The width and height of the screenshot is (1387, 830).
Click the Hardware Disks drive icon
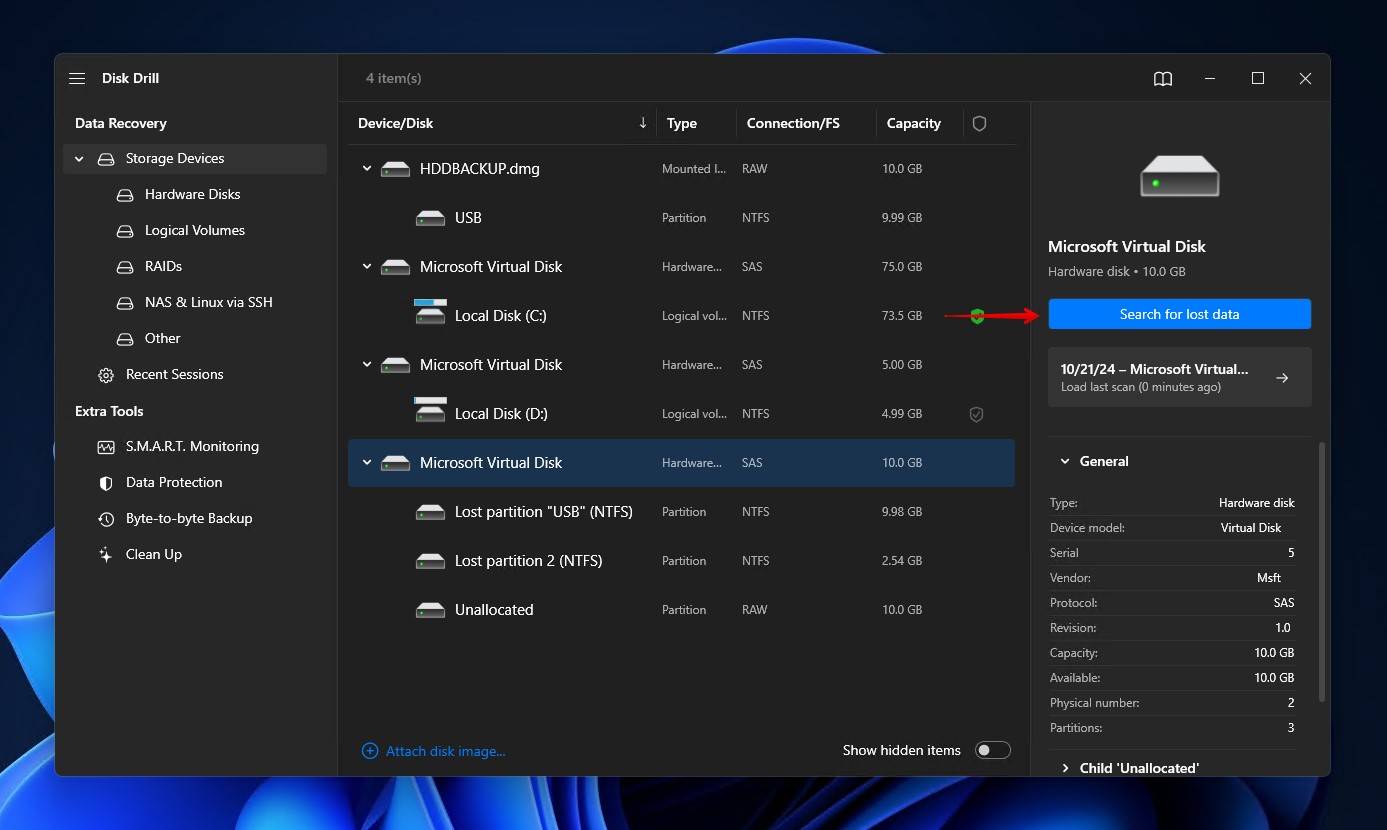[x=125, y=195]
